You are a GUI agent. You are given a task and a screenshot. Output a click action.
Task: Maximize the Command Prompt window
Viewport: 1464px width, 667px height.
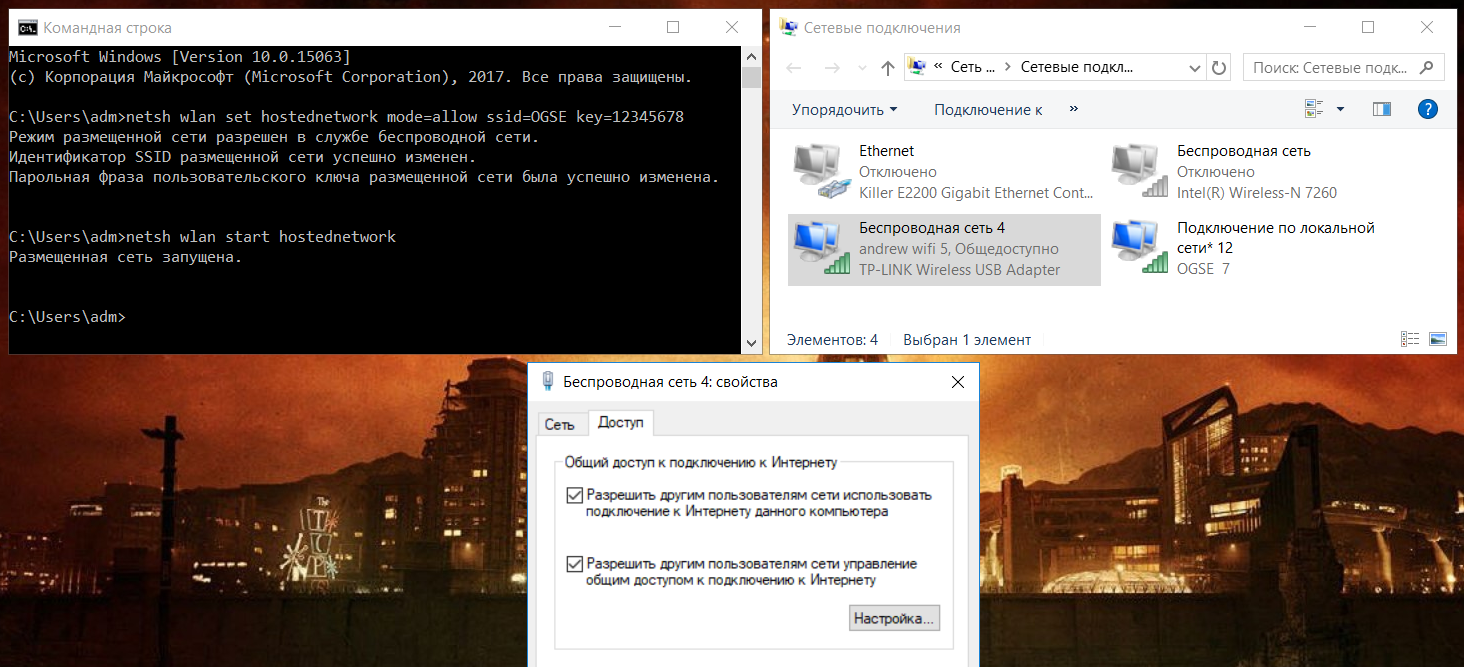coord(673,28)
